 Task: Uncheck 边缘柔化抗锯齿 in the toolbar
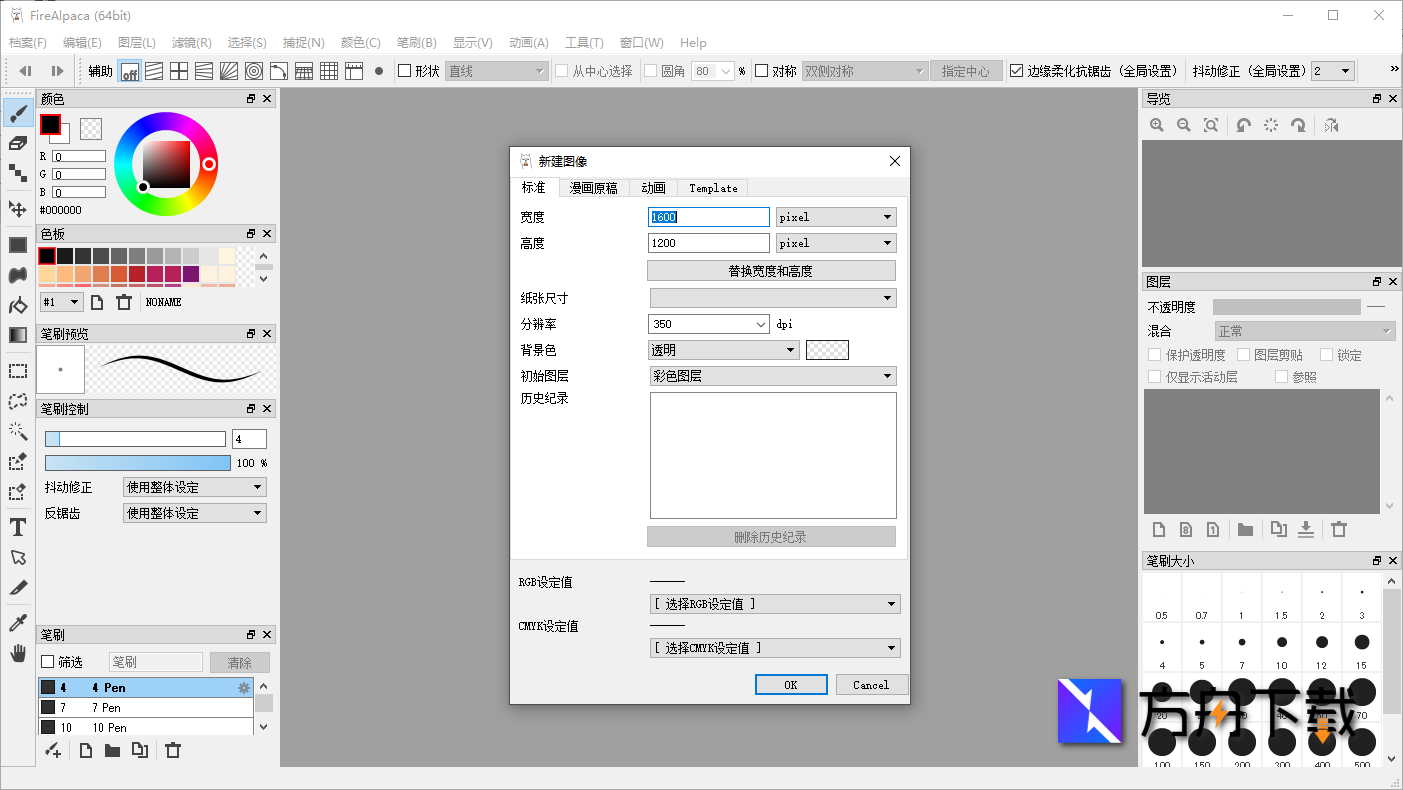pyautogui.click(x=1017, y=70)
